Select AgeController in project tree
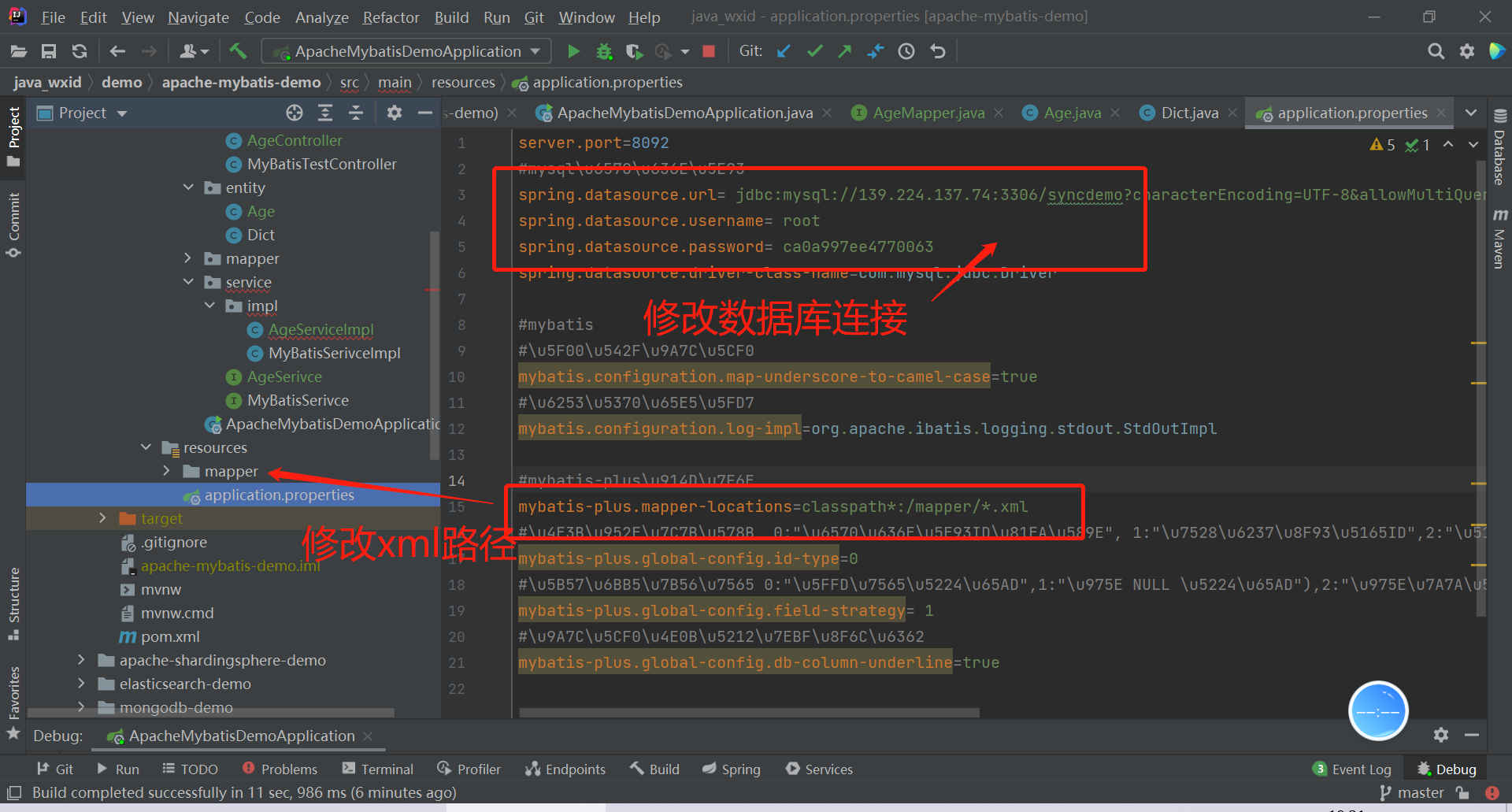This screenshot has height=812, width=1512. (295, 140)
